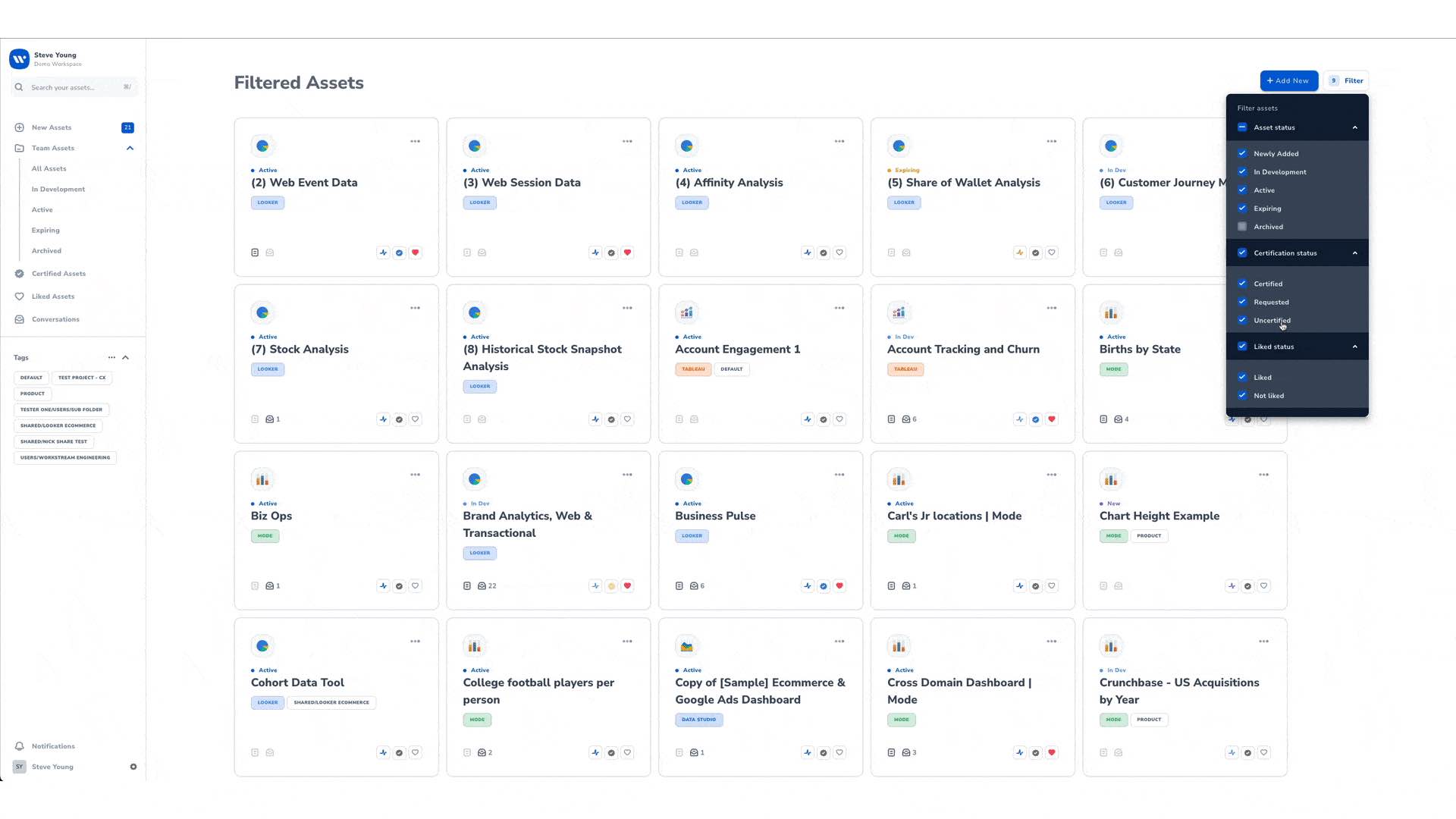Like the Web Event Data asset heart icon

click(x=415, y=253)
